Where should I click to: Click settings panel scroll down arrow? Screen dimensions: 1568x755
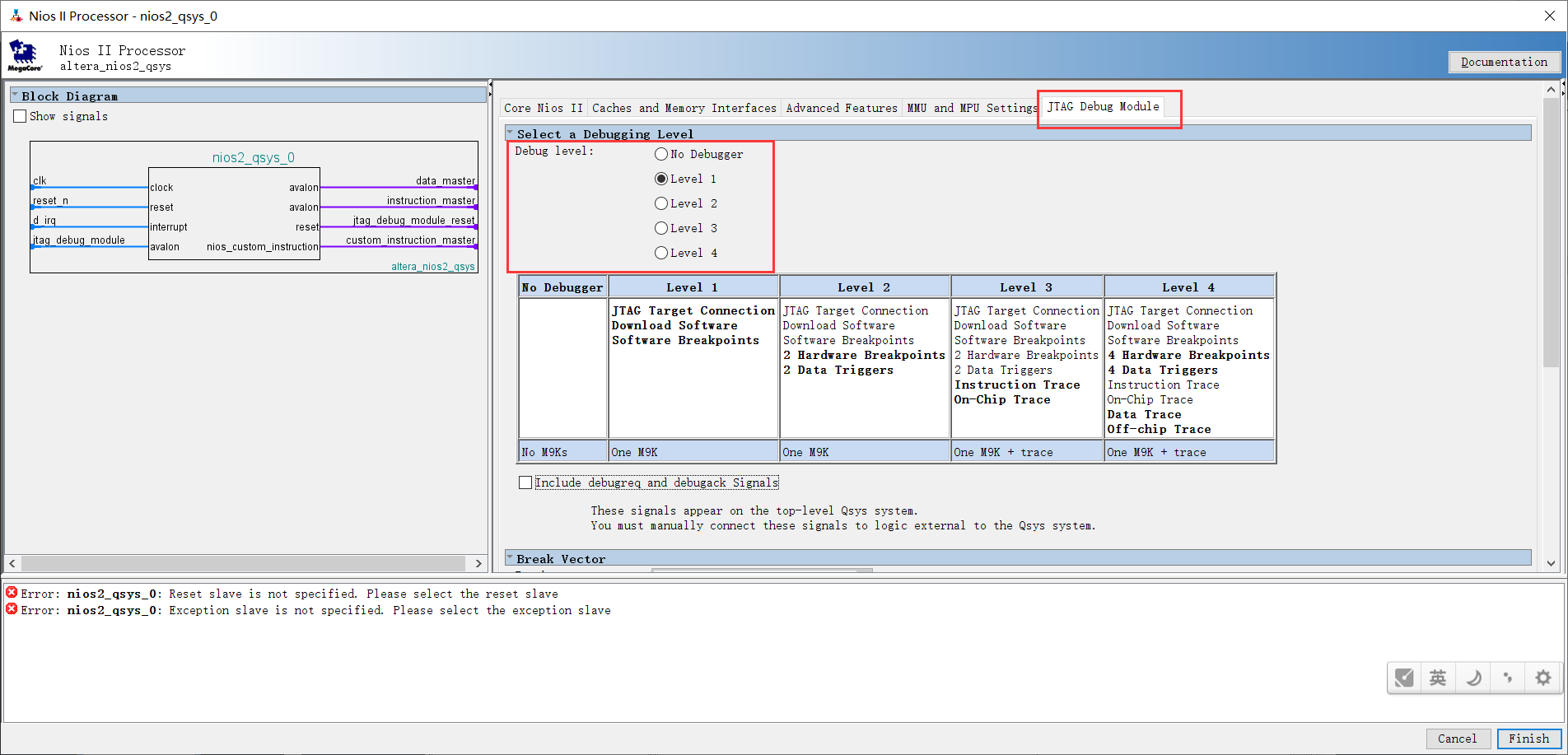1551,563
